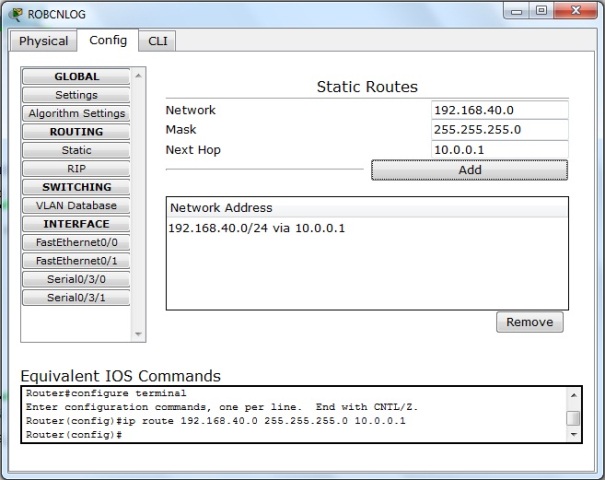605x480 pixels.
Task: Expand the GLOBAL section header
Action: pos(76,77)
